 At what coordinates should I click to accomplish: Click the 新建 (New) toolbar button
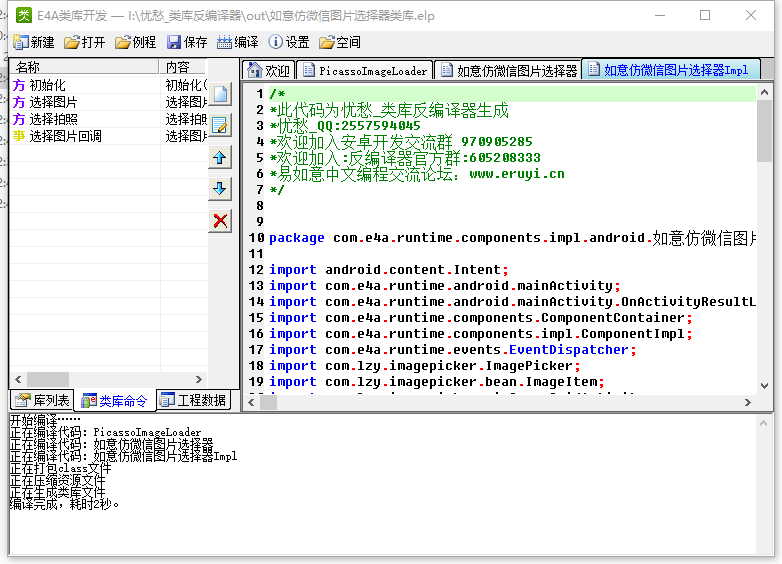[33, 42]
